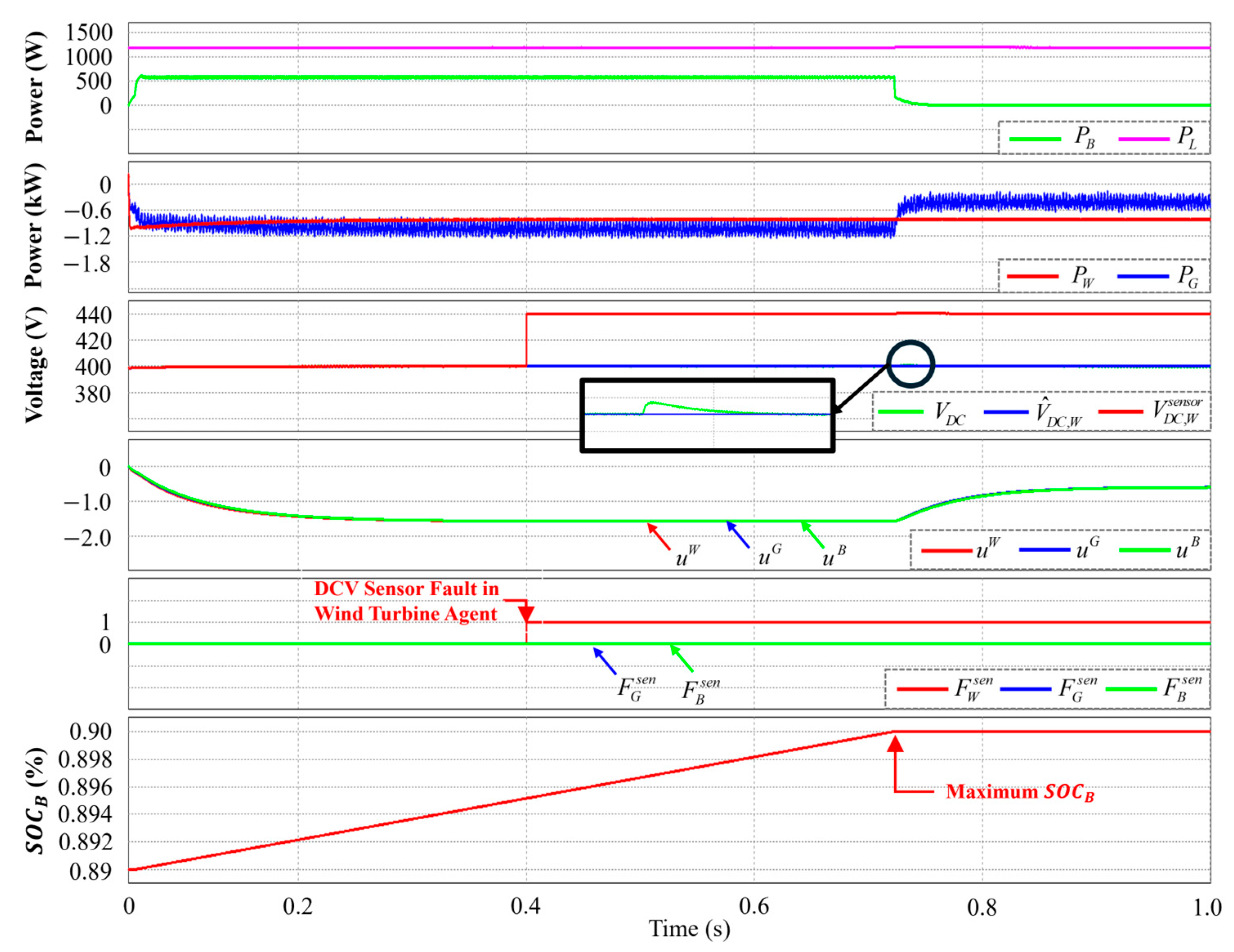The height and width of the screenshot is (952, 1234).
Task: Click the 0.6 tick label on time axis
Action: (754, 906)
